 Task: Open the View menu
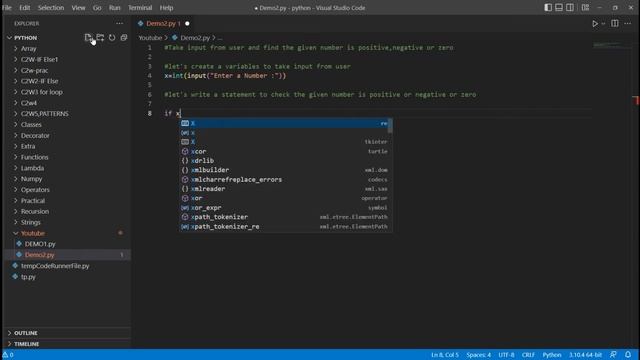coord(78,8)
